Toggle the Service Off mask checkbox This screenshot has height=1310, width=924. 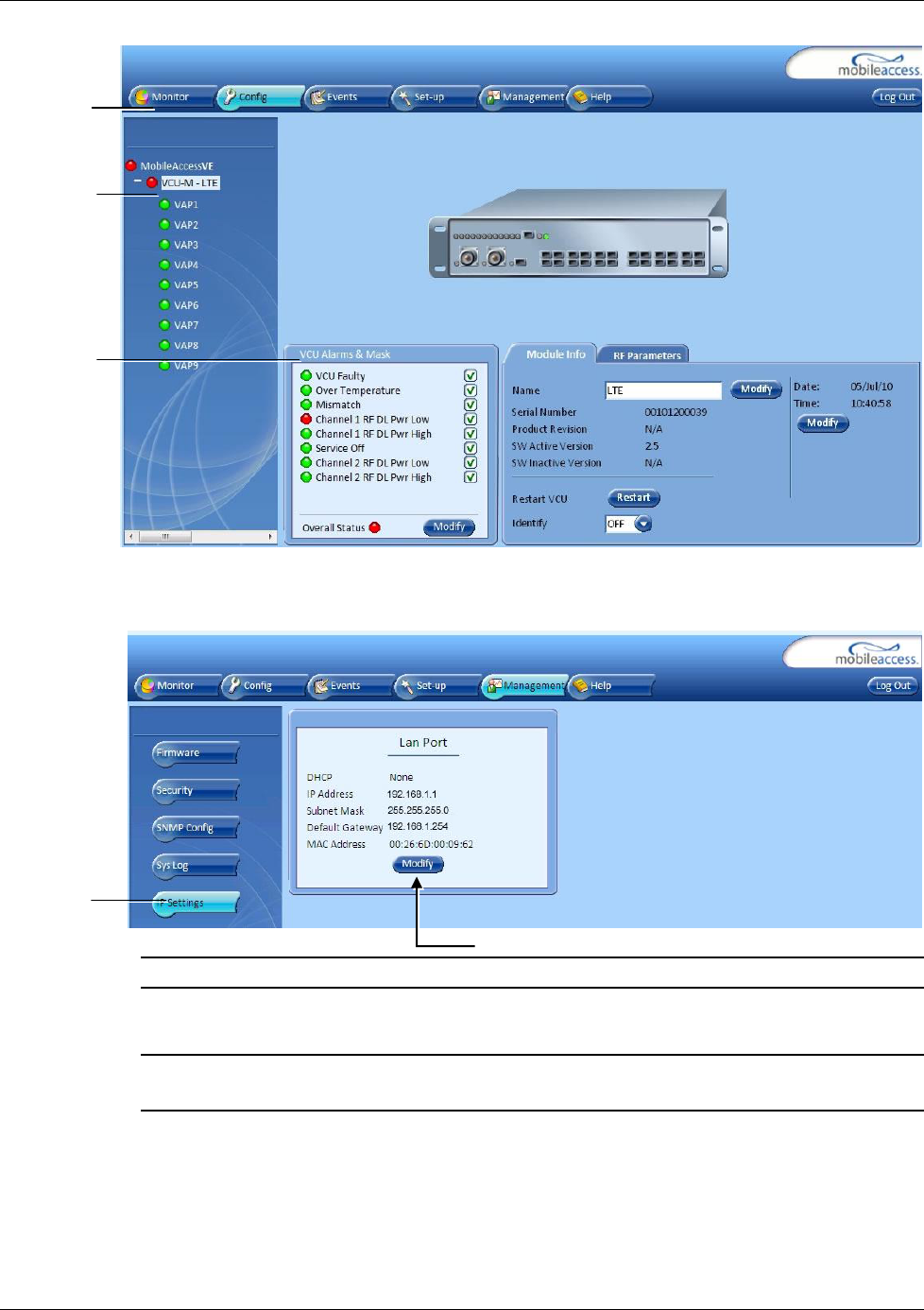pyautogui.click(x=471, y=448)
